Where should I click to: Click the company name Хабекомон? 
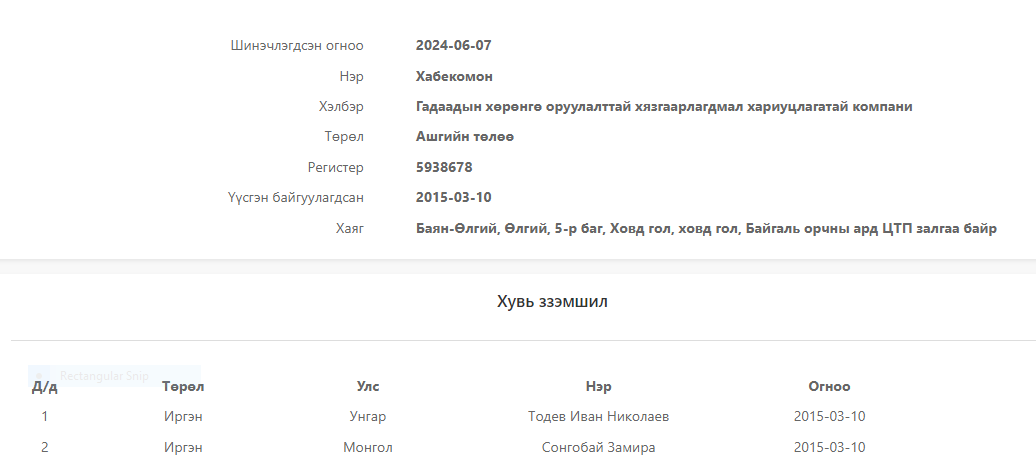pos(454,76)
